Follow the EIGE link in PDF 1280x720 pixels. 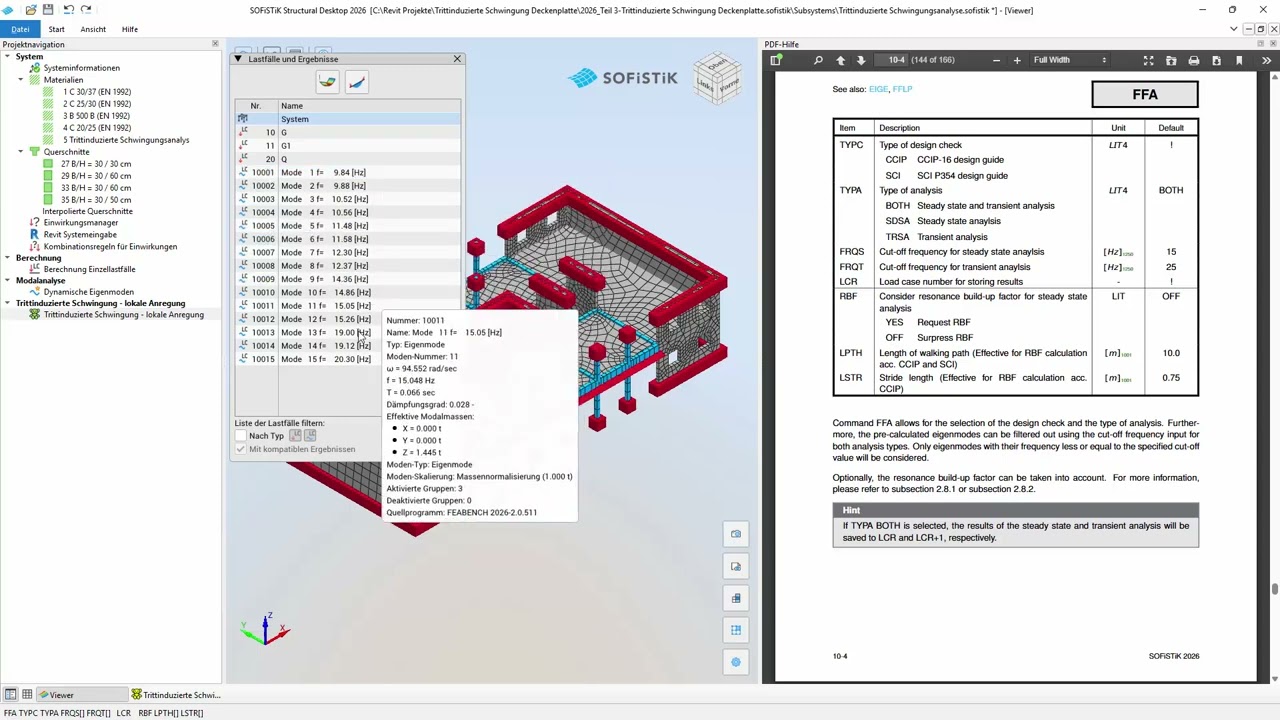[878, 89]
